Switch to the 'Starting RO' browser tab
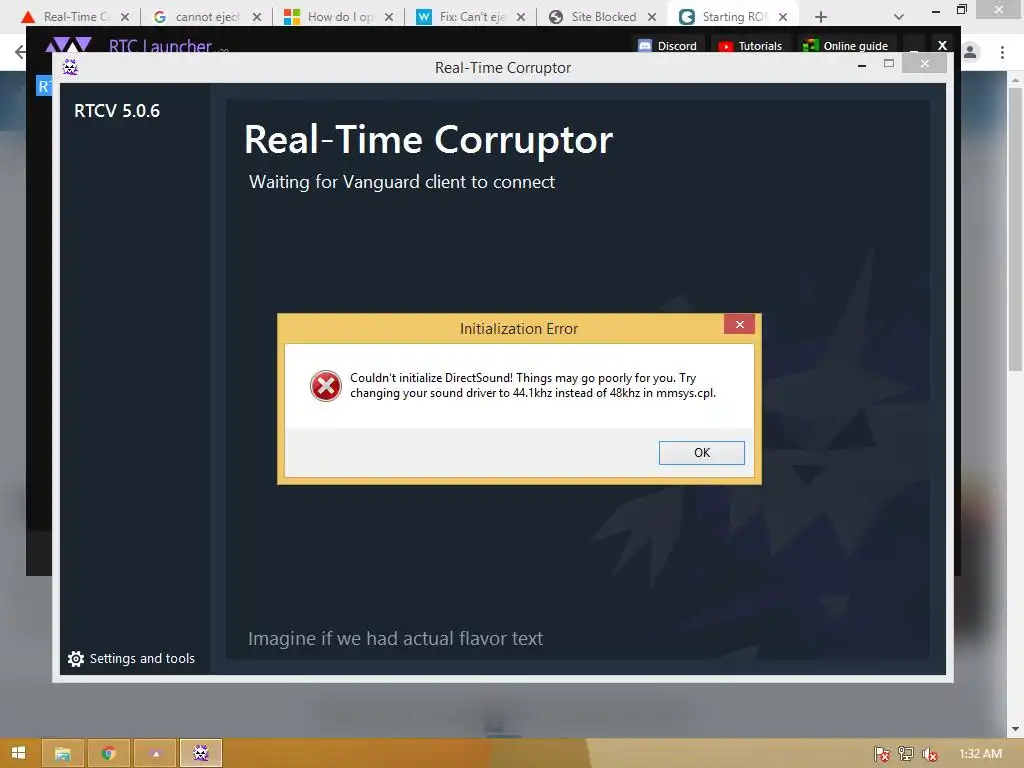The width and height of the screenshot is (1024, 768). point(733,17)
